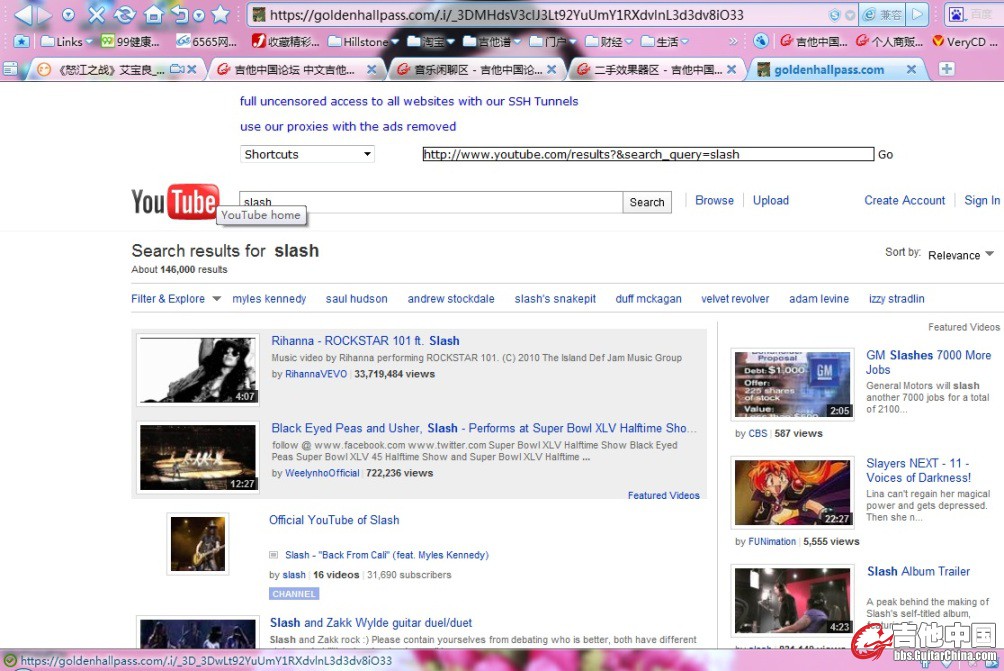This screenshot has height=671, width=1004.
Task: Open the 99健康 bookmark
Action: pos(130,42)
